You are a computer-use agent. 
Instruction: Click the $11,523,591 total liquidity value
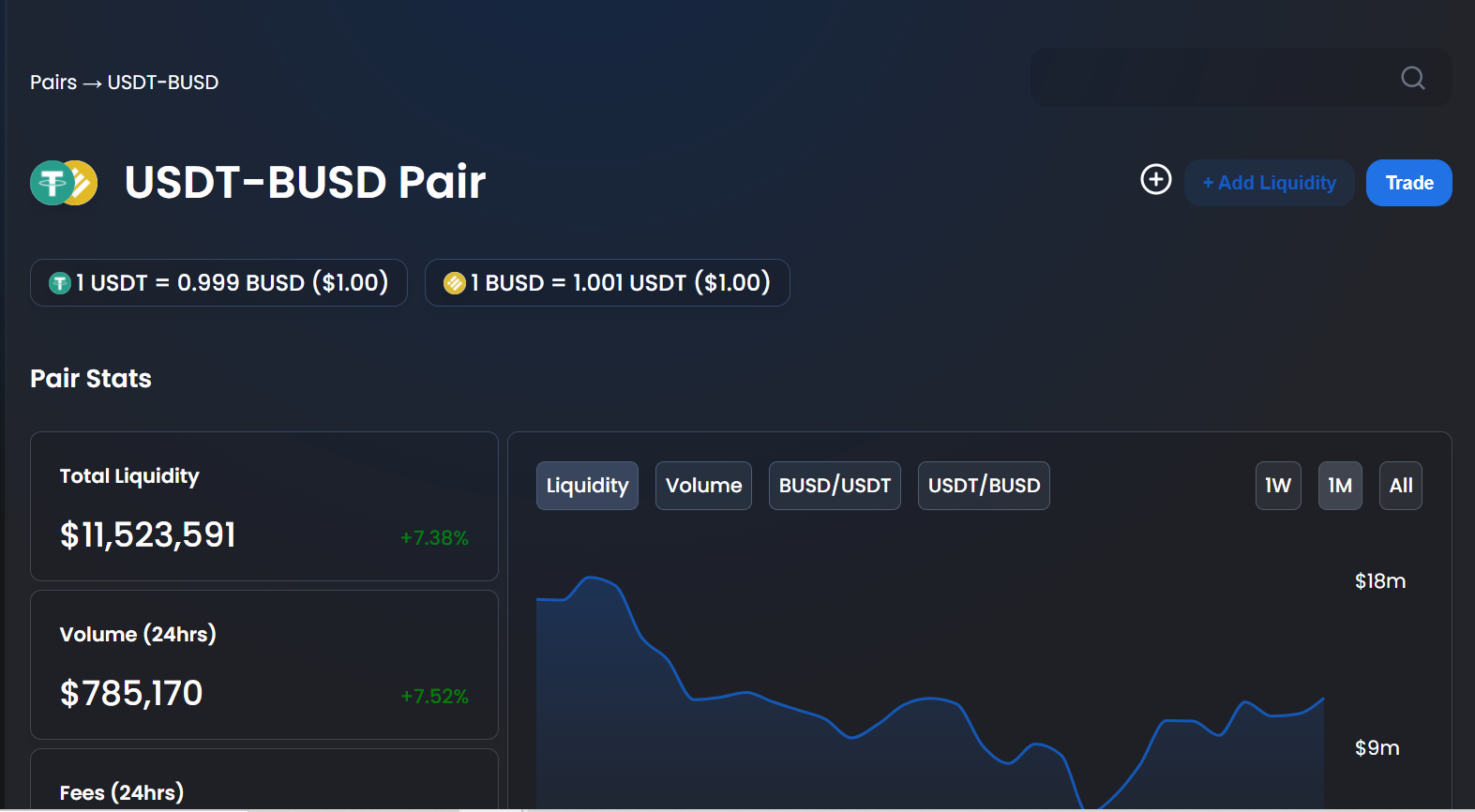tap(148, 535)
